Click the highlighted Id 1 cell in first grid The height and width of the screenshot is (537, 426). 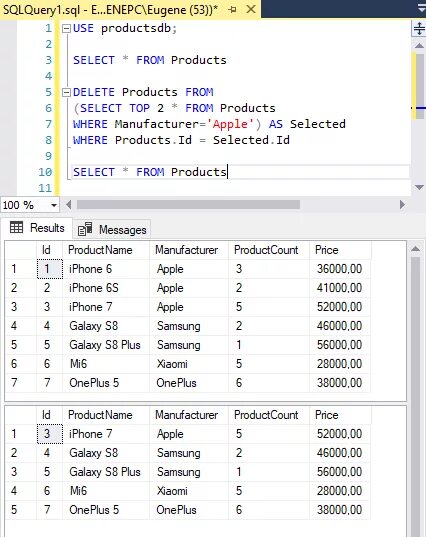[x=50, y=269]
